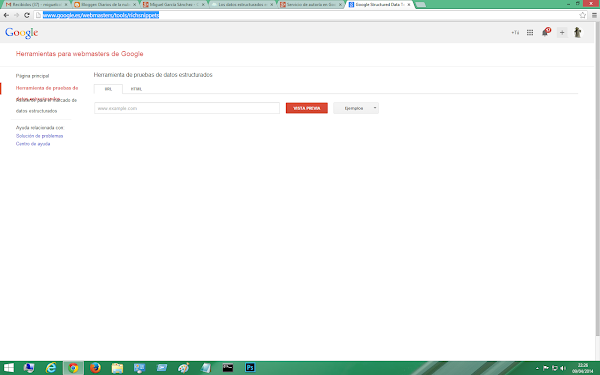Open Página principal in sidebar
600x375 pixels.
pos(33,76)
